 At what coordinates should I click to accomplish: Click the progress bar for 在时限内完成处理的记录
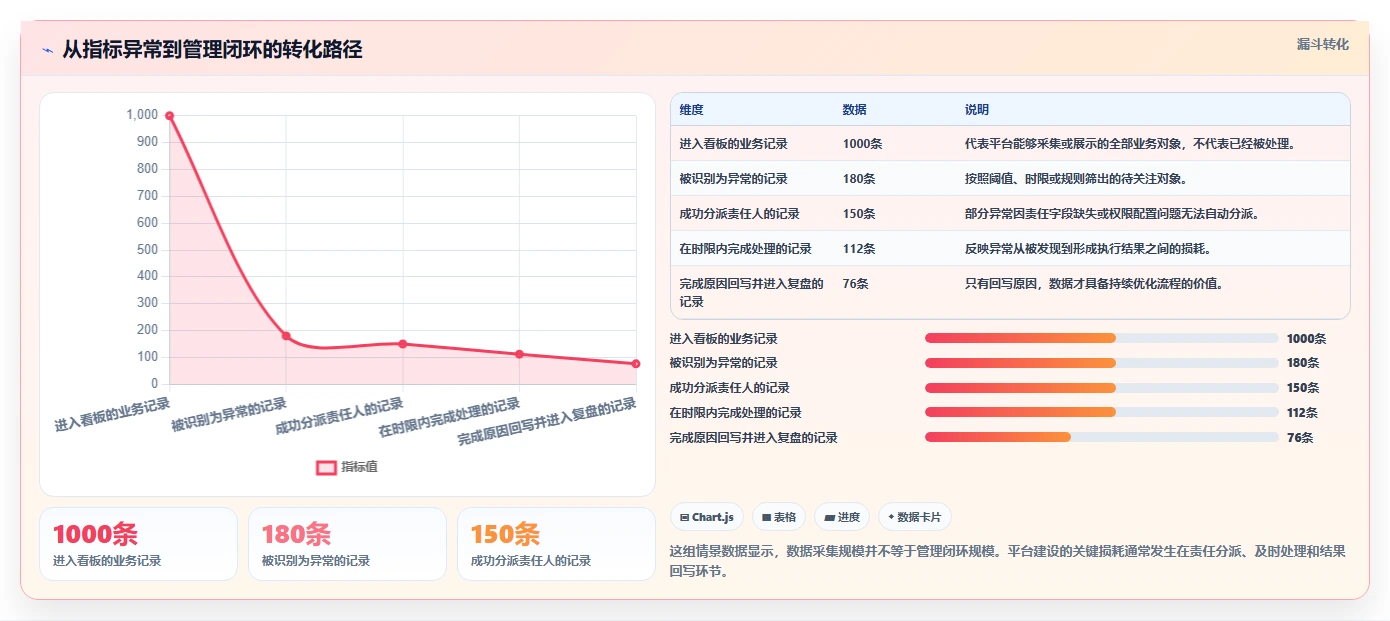pyautogui.click(x=1102, y=412)
